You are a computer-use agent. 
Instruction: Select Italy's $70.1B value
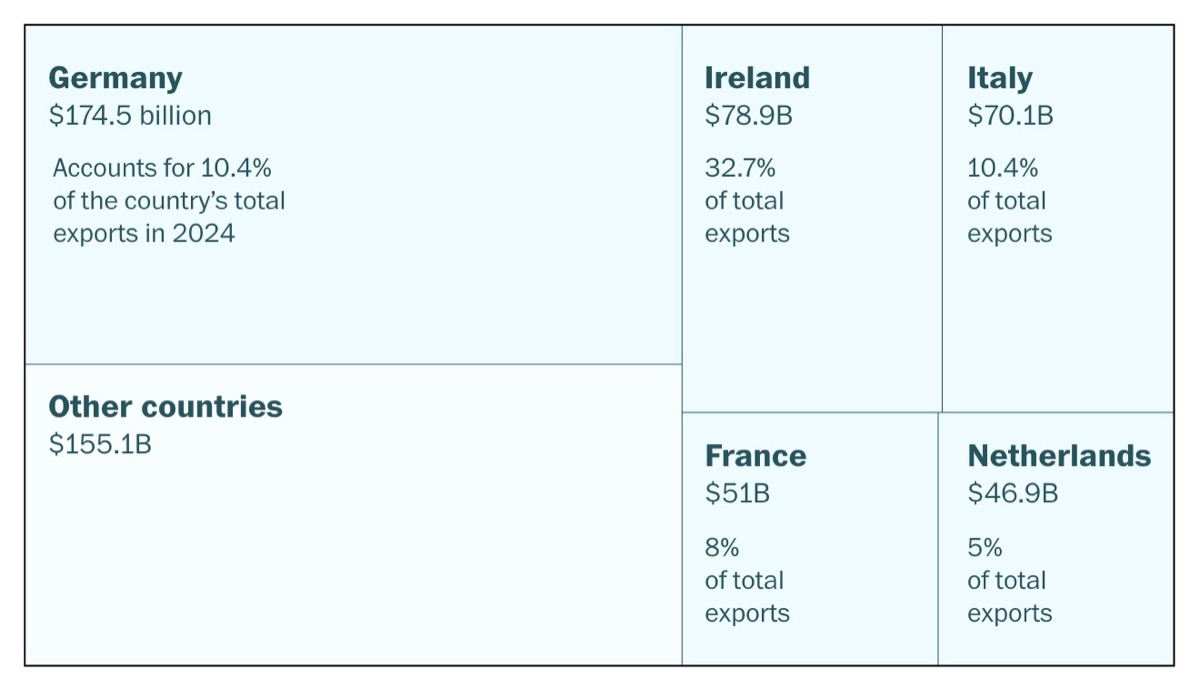pos(1010,116)
